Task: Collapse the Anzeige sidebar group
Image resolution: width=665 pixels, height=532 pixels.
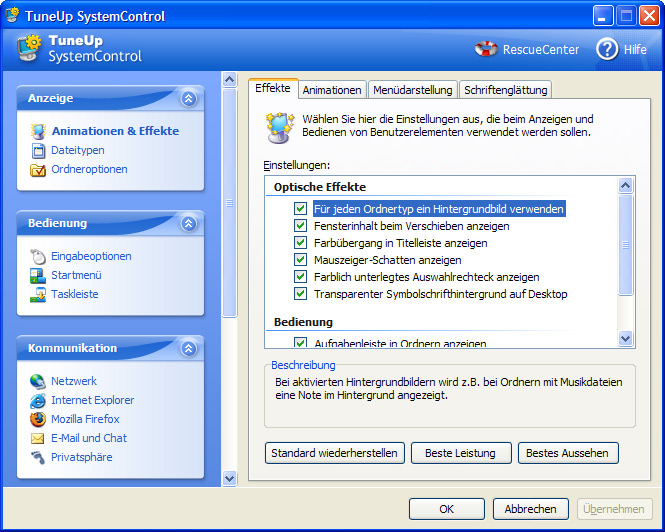Action: click(189, 98)
